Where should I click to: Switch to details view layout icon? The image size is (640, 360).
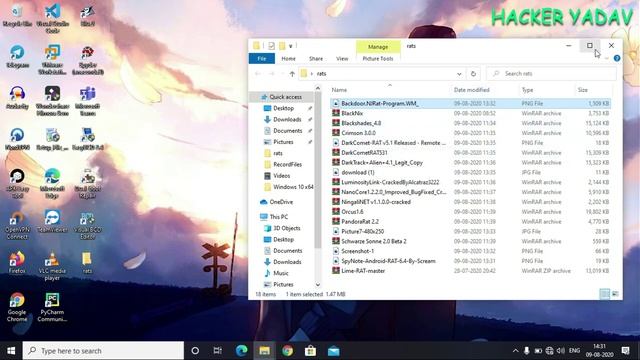pyautogui.click(x=604, y=294)
